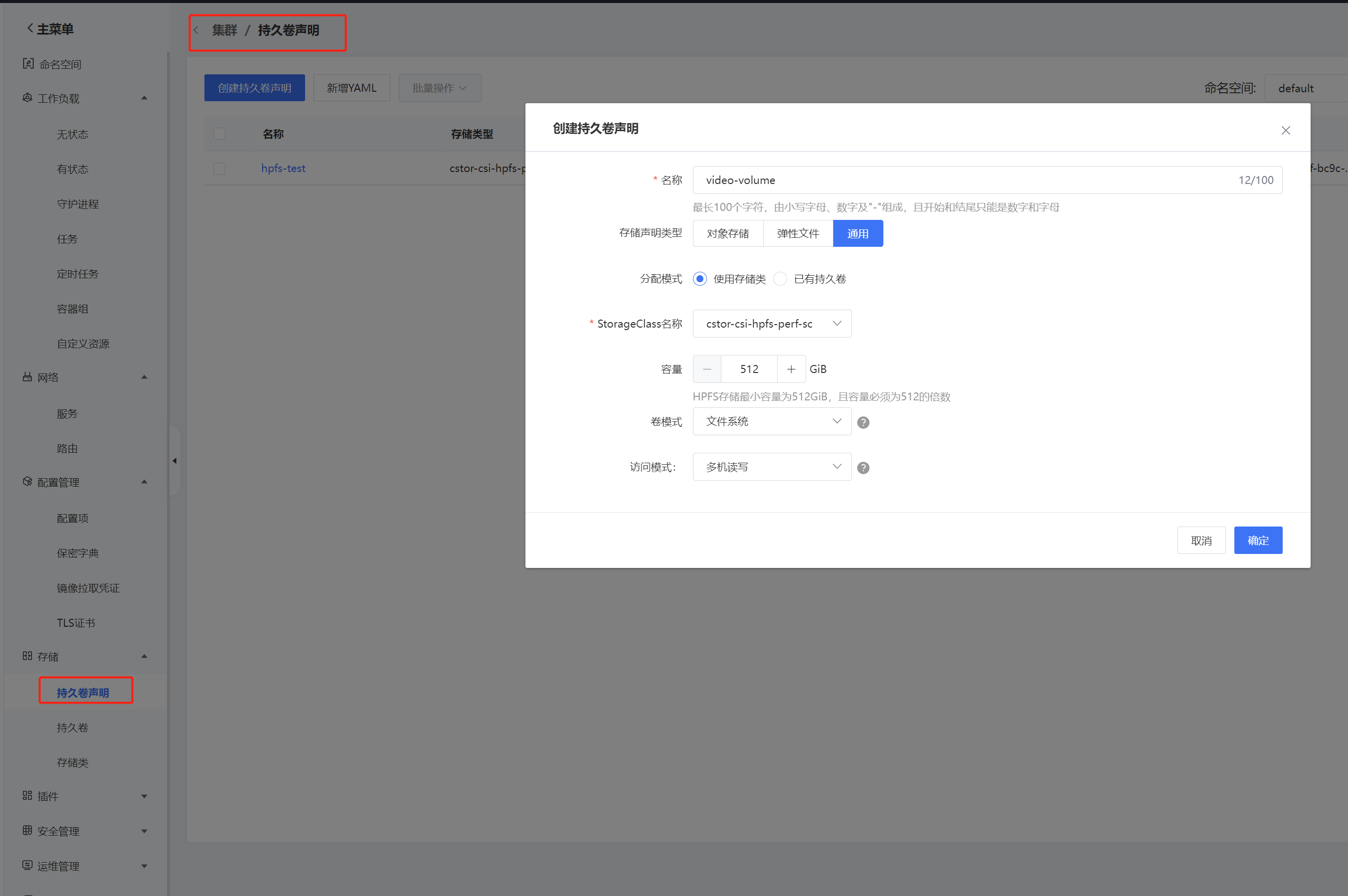Open the daemon set page
Screen dimensions: 1348x896
point(78,204)
